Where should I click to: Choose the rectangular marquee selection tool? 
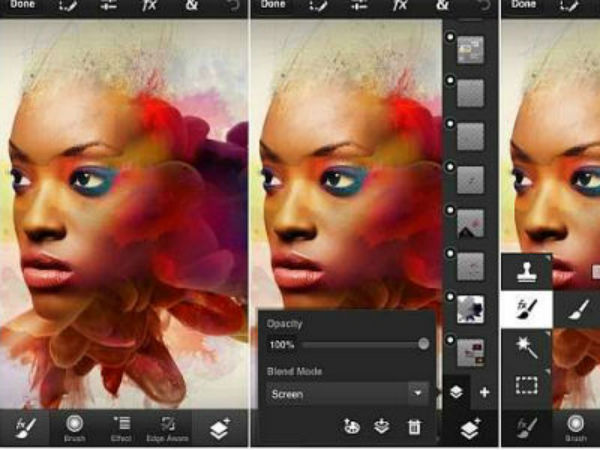(525, 385)
